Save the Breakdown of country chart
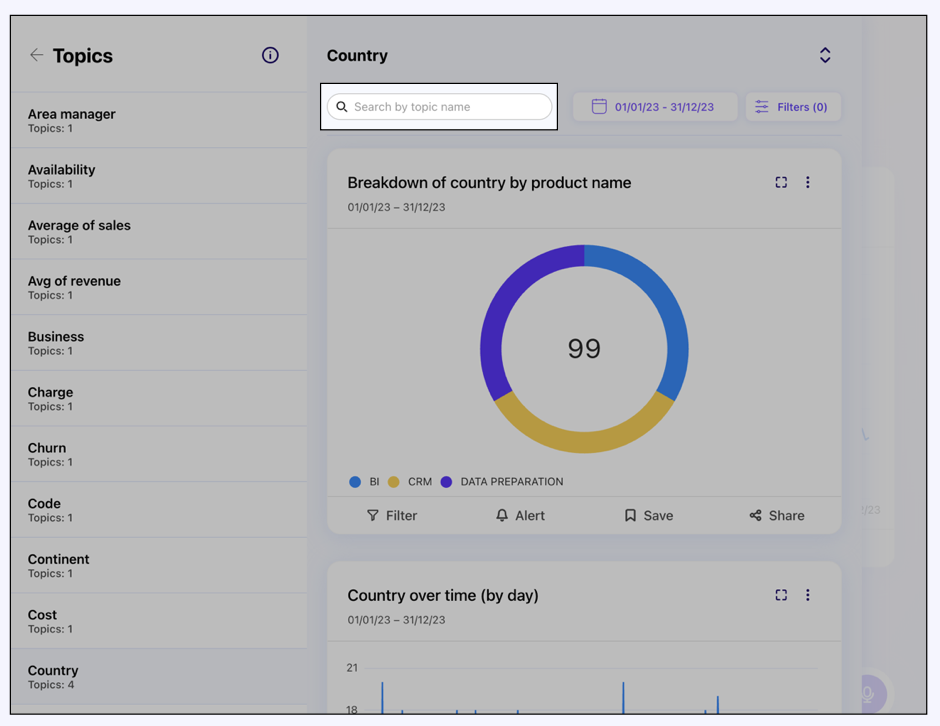Image resolution: width=940 pixels, height=726 pixels. pos(648,515)
